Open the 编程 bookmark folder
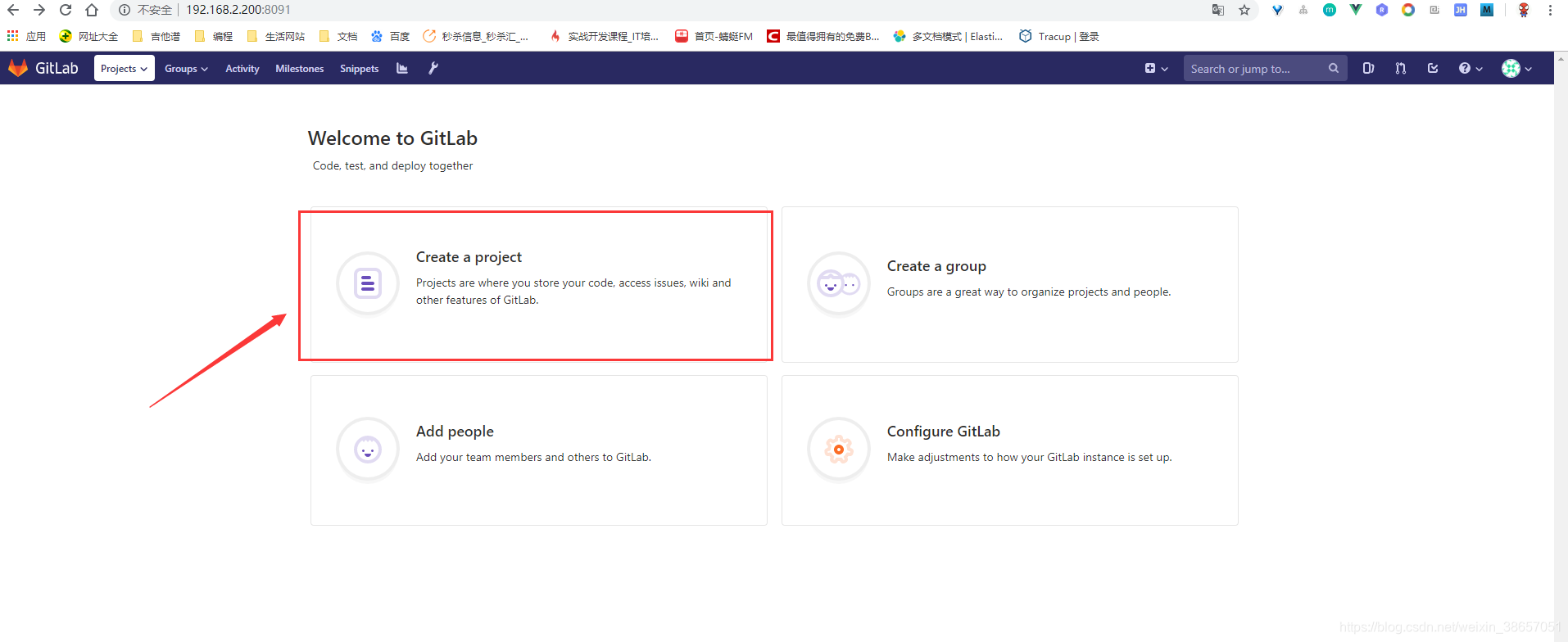This screenshot has height=642, width=1568. tap(213, 36)
